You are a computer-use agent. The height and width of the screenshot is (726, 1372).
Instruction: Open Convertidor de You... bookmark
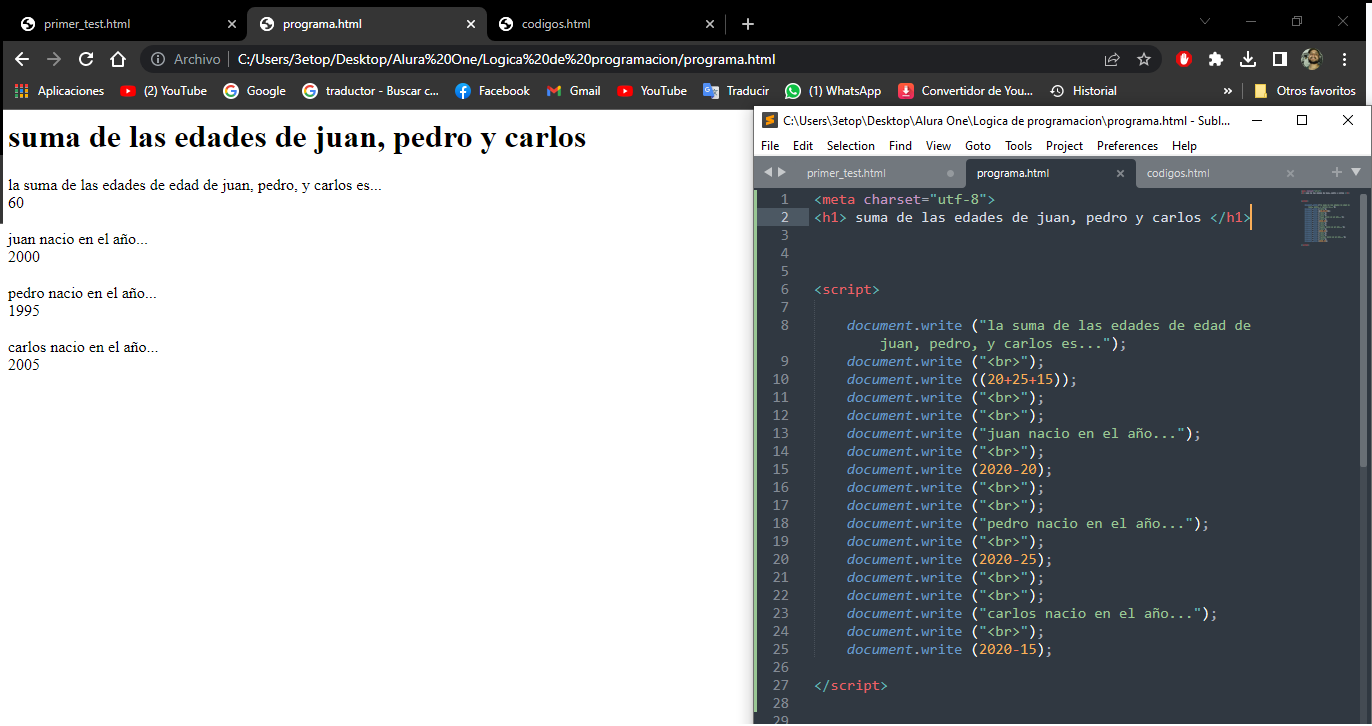(x=965, y=91)
